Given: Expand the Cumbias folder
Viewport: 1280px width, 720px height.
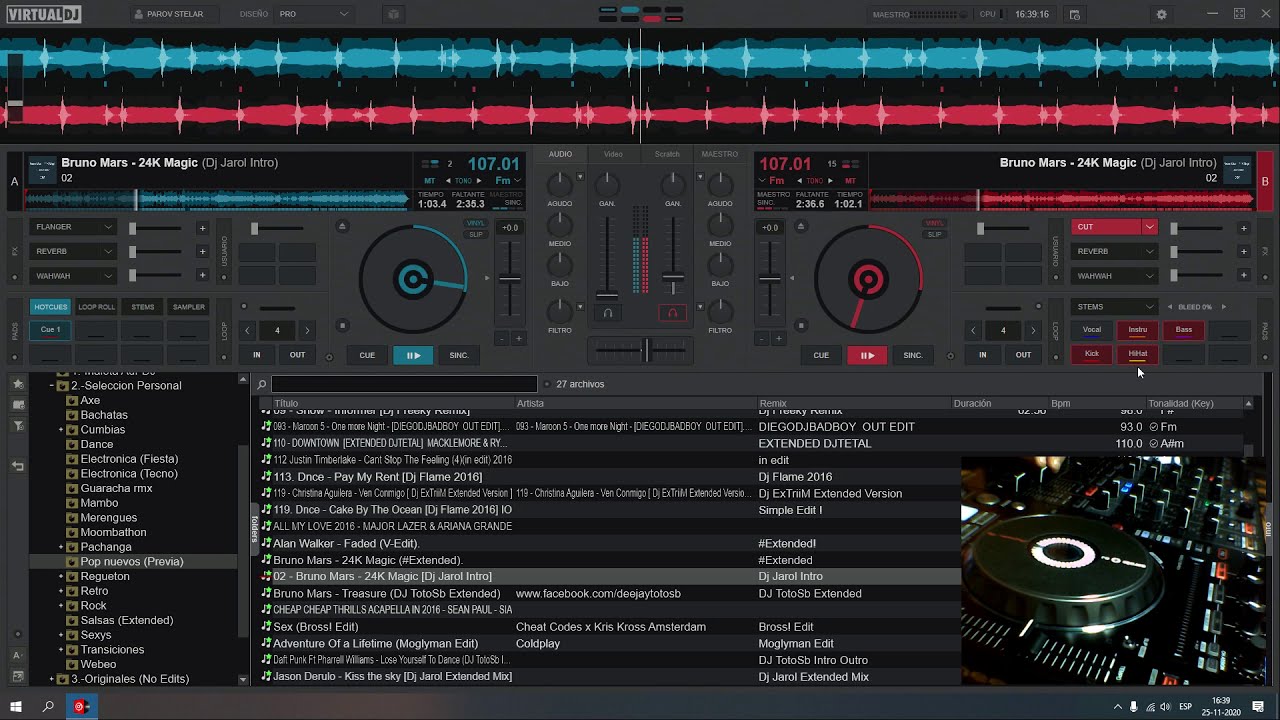Looking at the screenshot, I should (x=61, y=430).
